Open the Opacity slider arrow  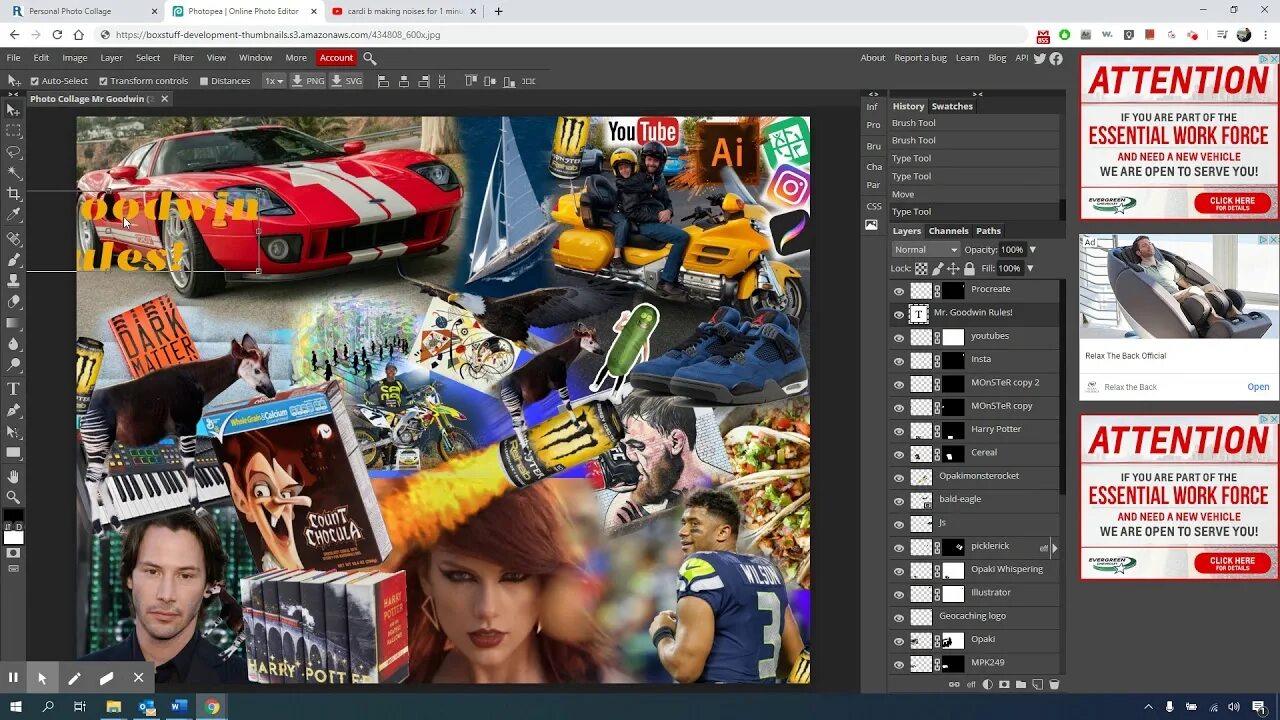[1033, 249]
